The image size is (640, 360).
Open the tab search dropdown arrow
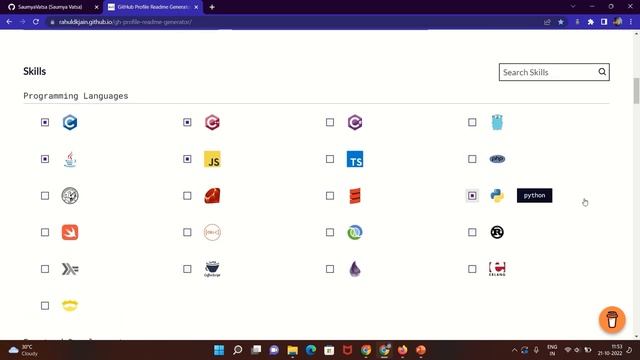coord(573,7)
